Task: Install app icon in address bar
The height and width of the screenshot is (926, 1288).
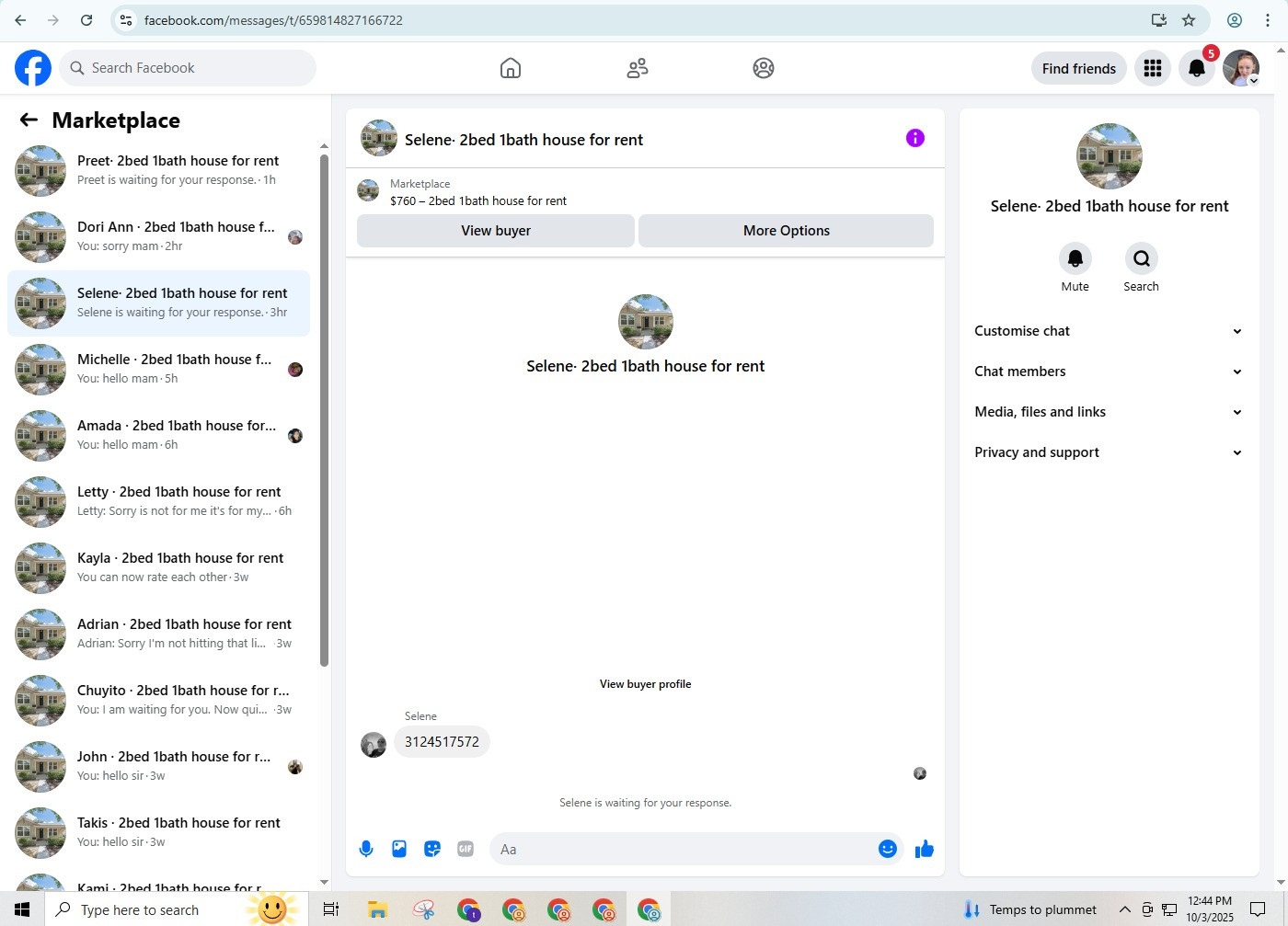Action: coord(1159,20)
